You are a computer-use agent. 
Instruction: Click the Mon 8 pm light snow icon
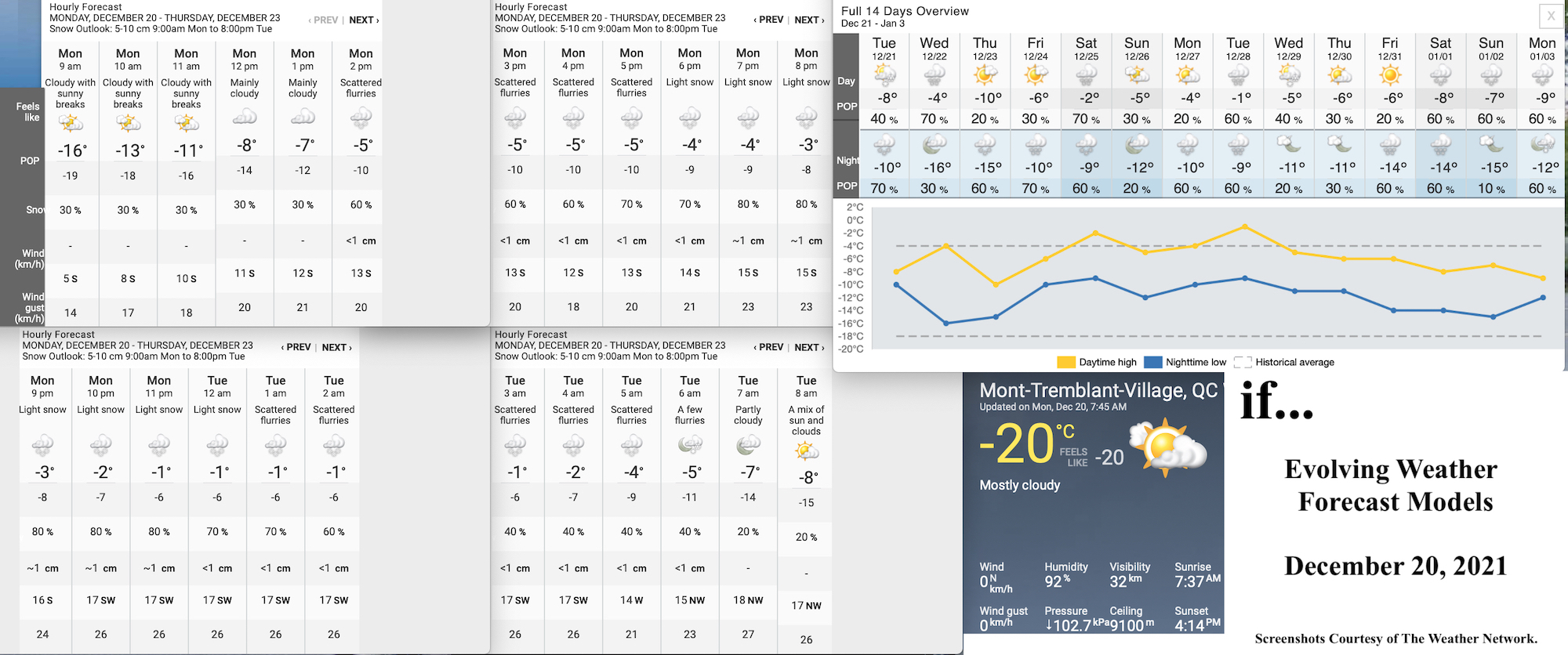(806, 118)
